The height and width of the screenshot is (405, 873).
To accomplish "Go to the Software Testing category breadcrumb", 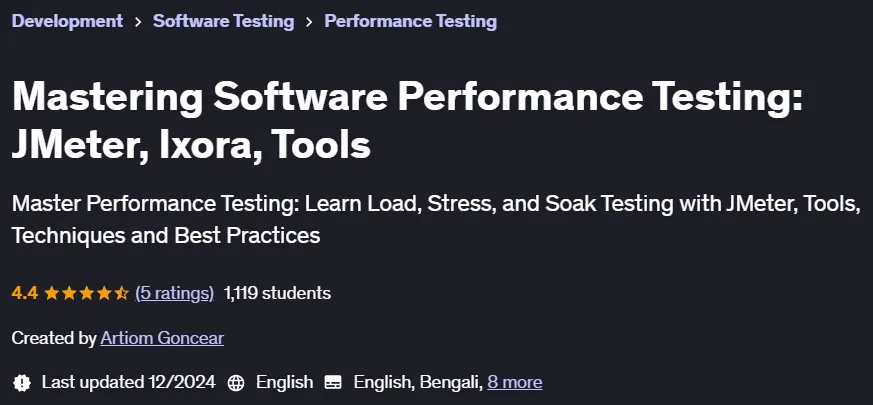I will 223,21.
